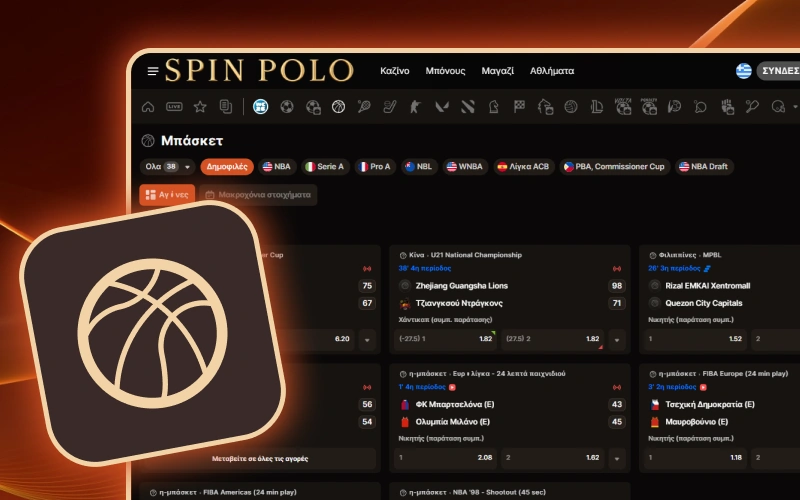Select the Δημοφιλές filter chip
800x500 pixels.
227,166
